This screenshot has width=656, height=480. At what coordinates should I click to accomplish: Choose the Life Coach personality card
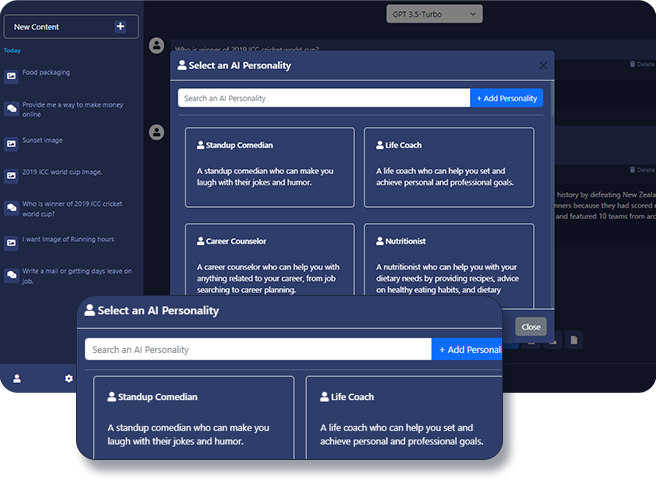coord(449,167)
